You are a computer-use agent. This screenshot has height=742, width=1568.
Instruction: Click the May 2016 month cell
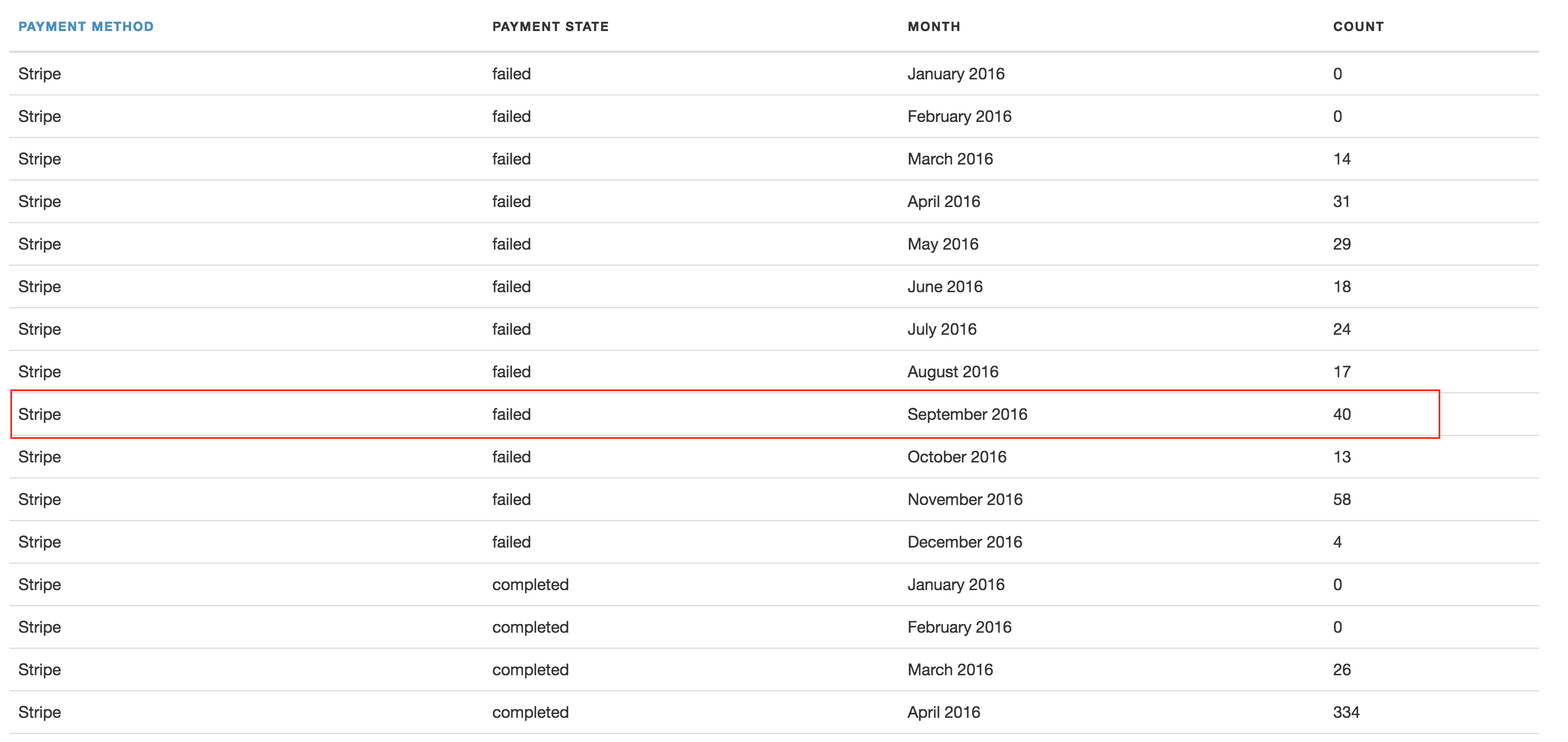[x=943, y=244]
